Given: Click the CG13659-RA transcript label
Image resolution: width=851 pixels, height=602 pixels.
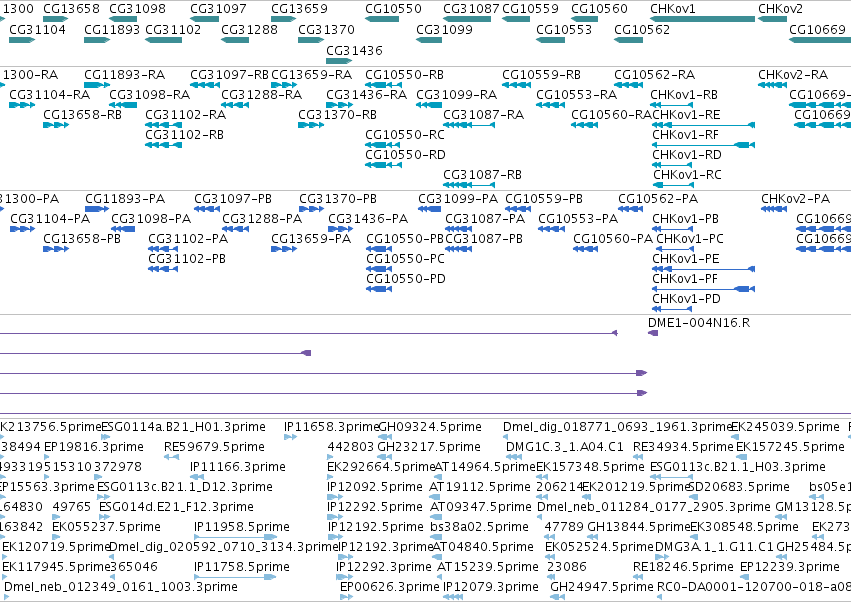Looking at the screenshot, I should click(x=312, y=74).
